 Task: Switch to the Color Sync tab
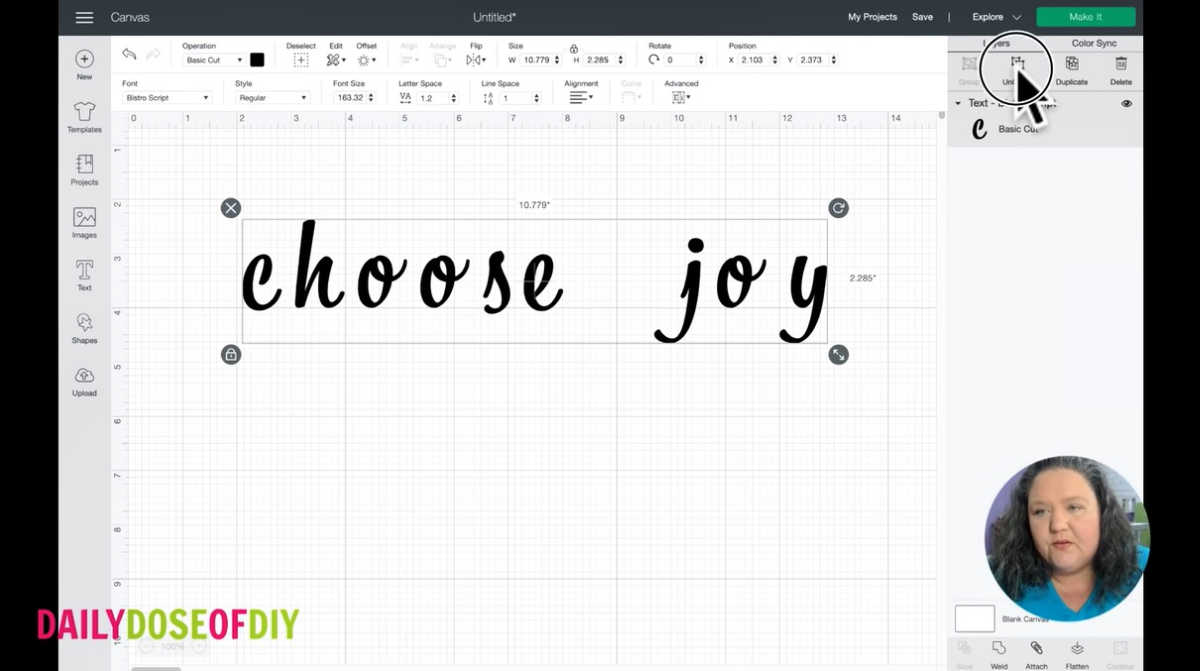click(1094, 43)
